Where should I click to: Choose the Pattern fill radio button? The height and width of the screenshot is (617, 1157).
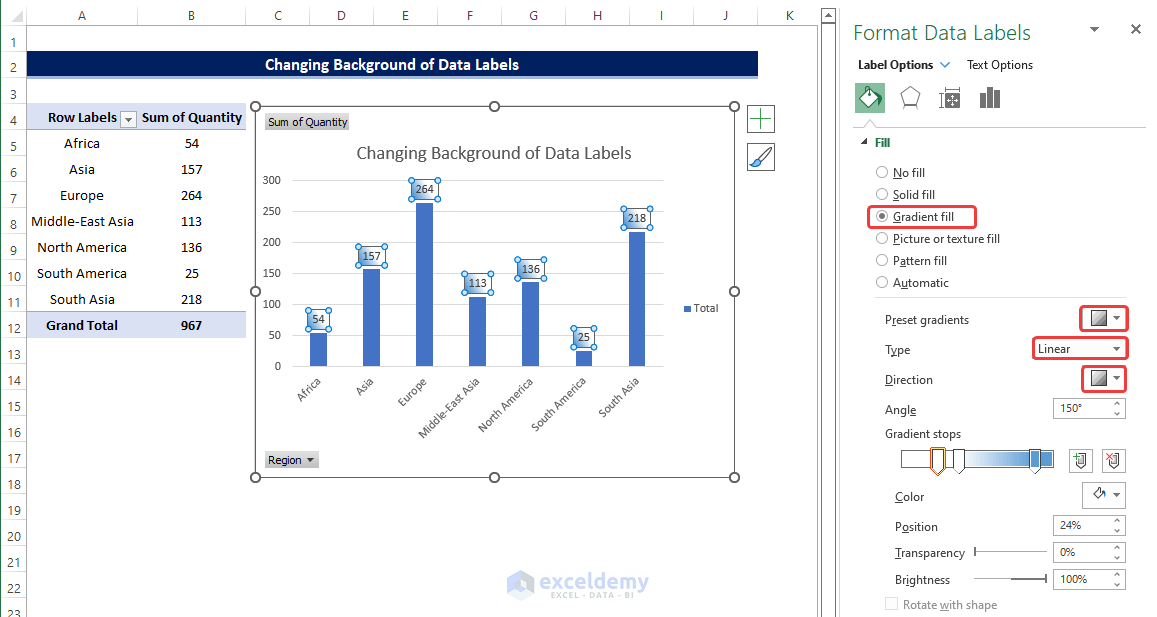click(x=882, y=261)
